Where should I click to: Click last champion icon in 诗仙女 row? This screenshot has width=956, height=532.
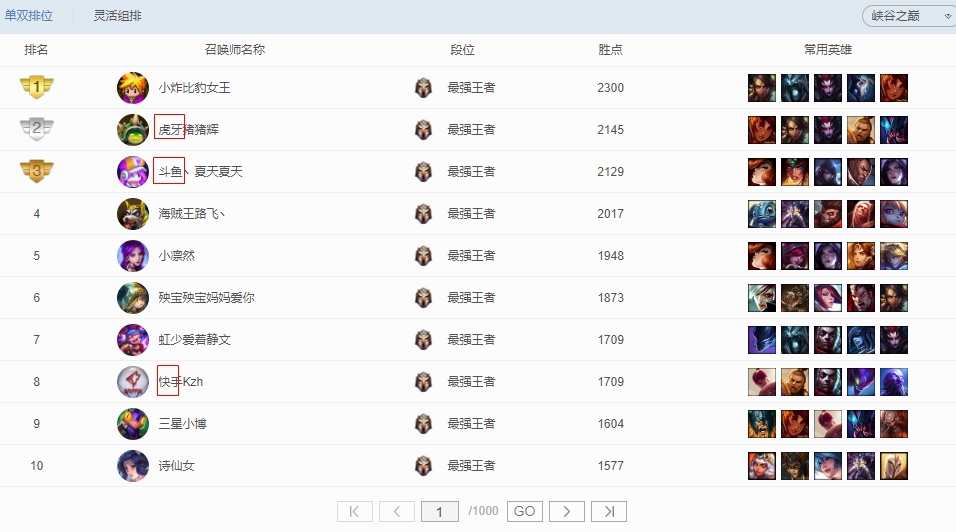pos(894,466)
